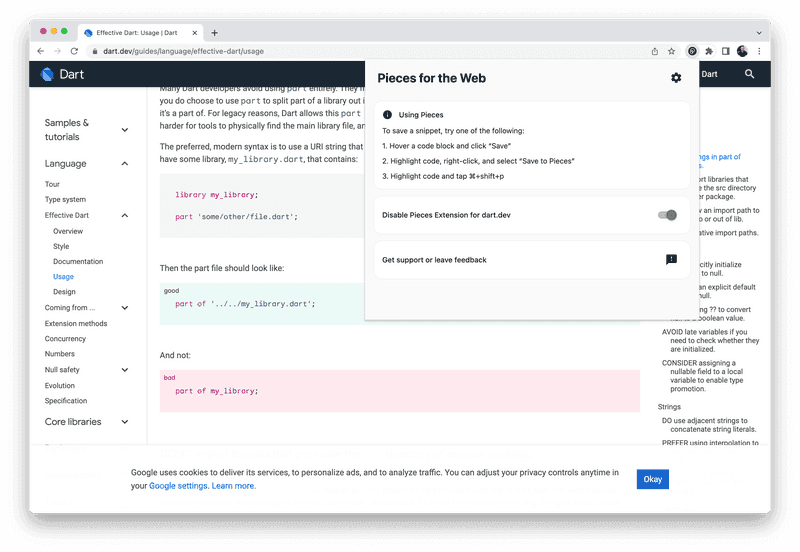Screen dimensions: 800x552
Task: Jump to Strings in the table of contents
Action: coord(669,407)
